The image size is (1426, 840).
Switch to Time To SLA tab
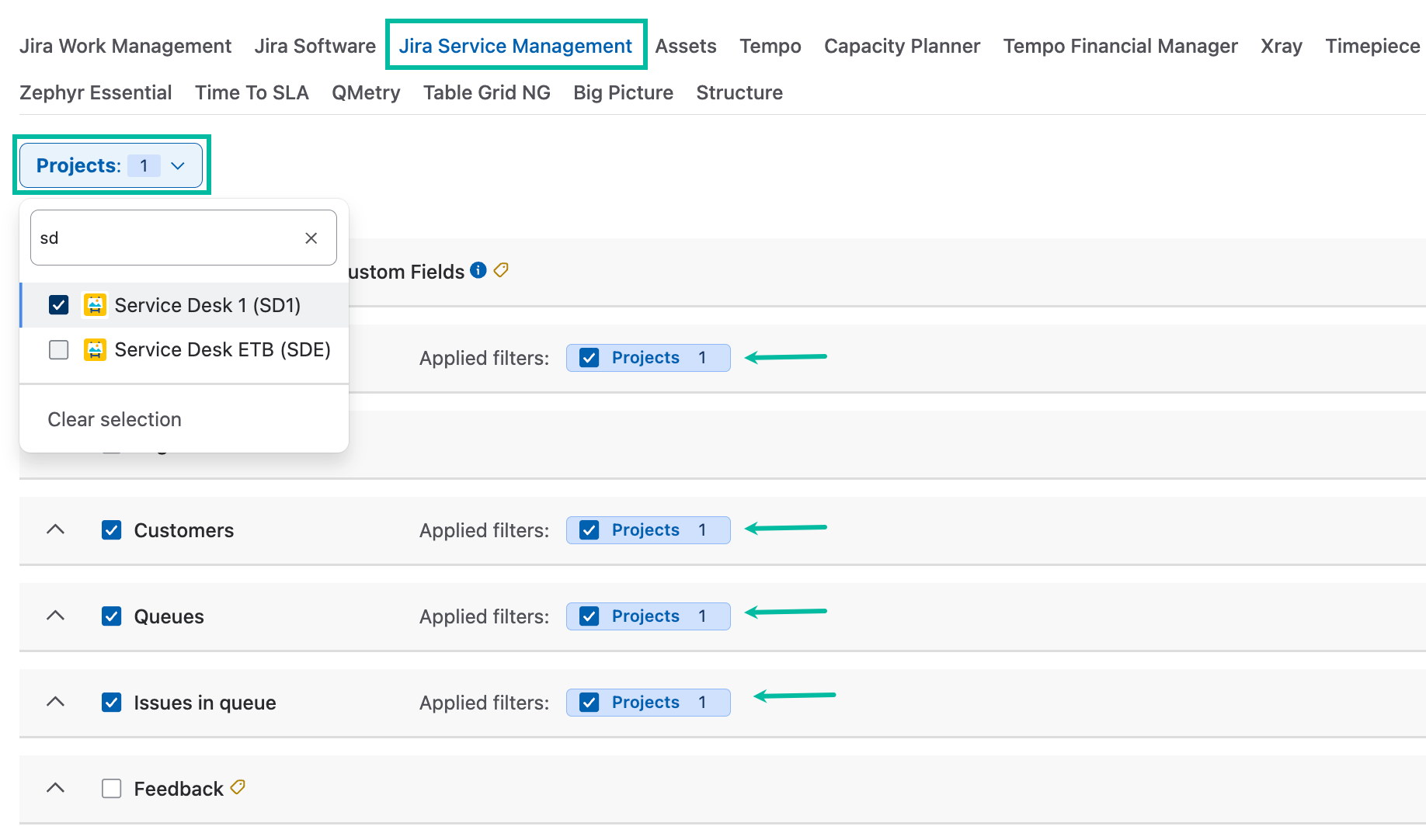tap(252, 92)
